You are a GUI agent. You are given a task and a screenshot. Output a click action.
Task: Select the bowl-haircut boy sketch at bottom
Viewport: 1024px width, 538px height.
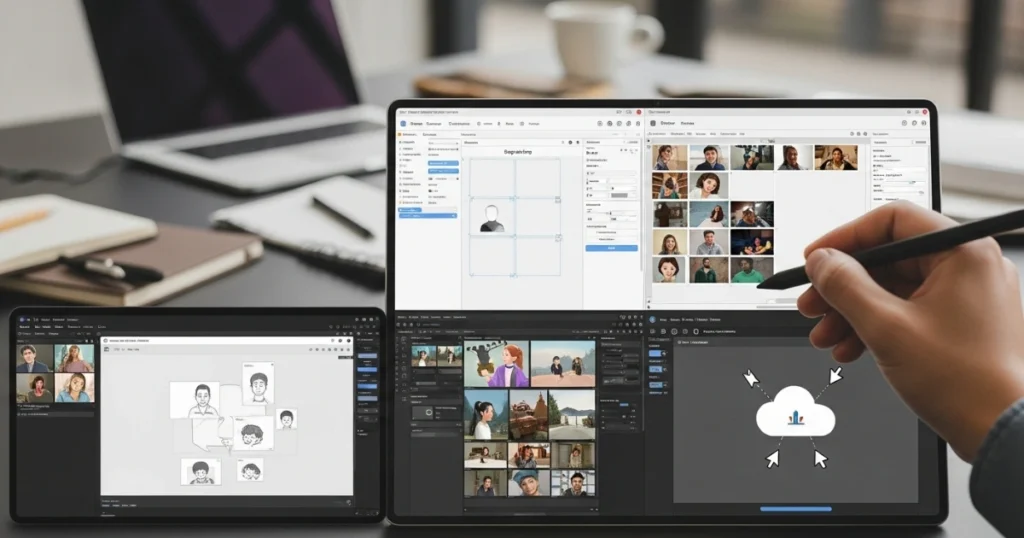point(200,471)
